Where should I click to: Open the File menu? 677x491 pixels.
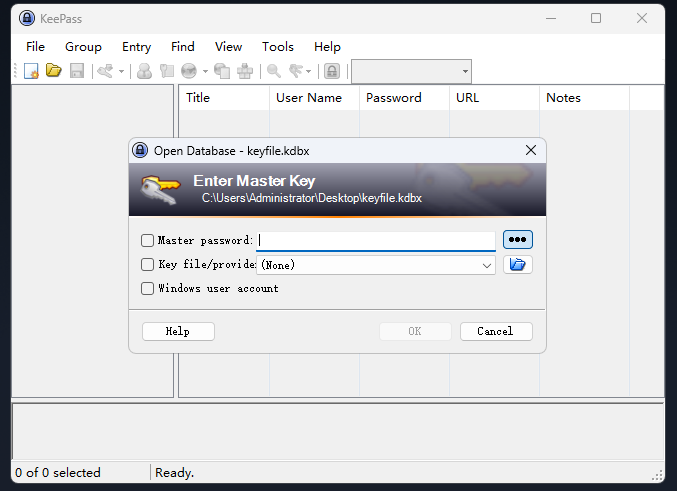35,47
